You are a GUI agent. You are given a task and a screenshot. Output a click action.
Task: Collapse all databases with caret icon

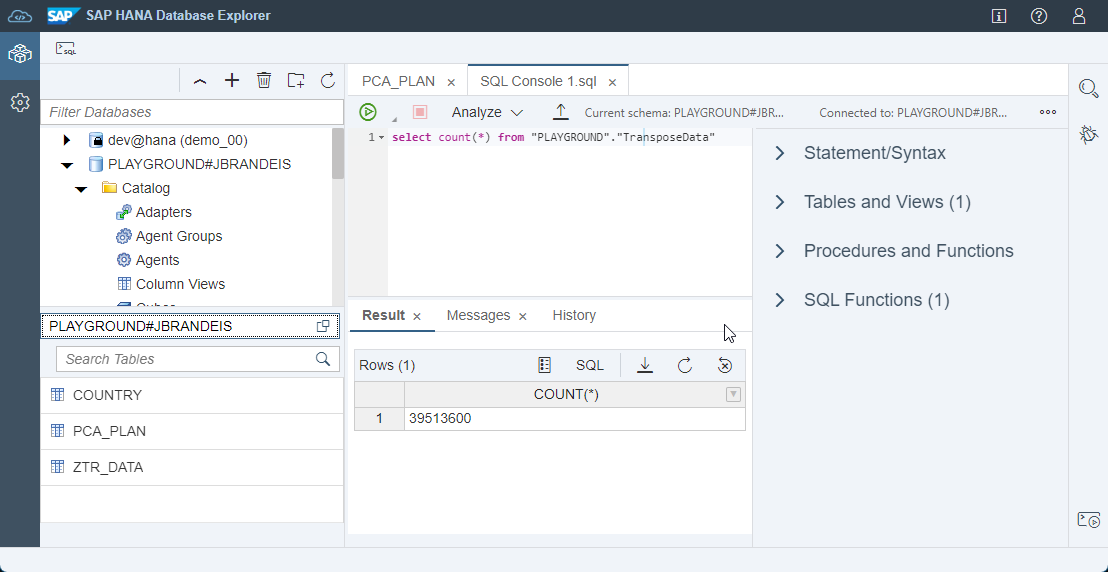pos(200,81)
